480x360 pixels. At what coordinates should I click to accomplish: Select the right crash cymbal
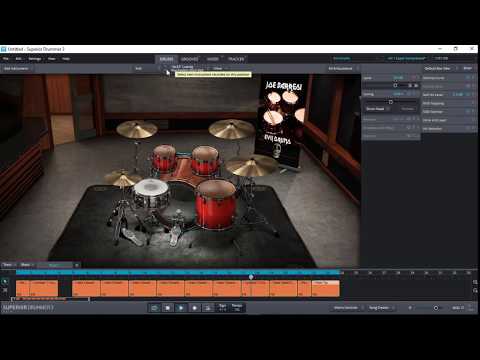231,129
